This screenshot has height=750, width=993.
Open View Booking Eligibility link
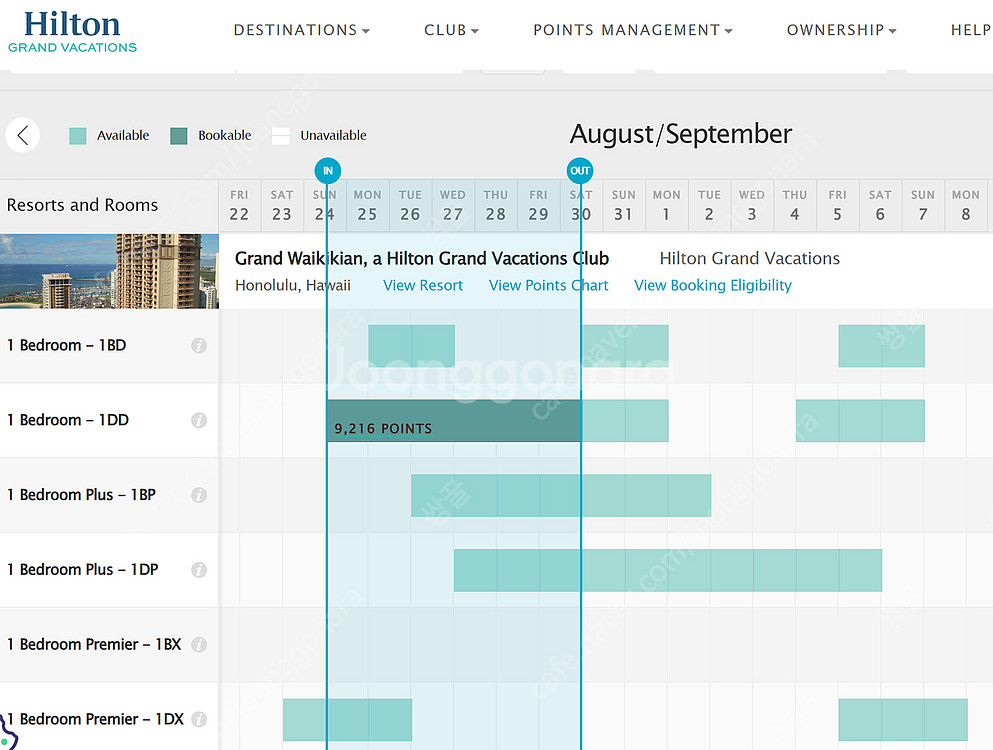coord(713,285)
